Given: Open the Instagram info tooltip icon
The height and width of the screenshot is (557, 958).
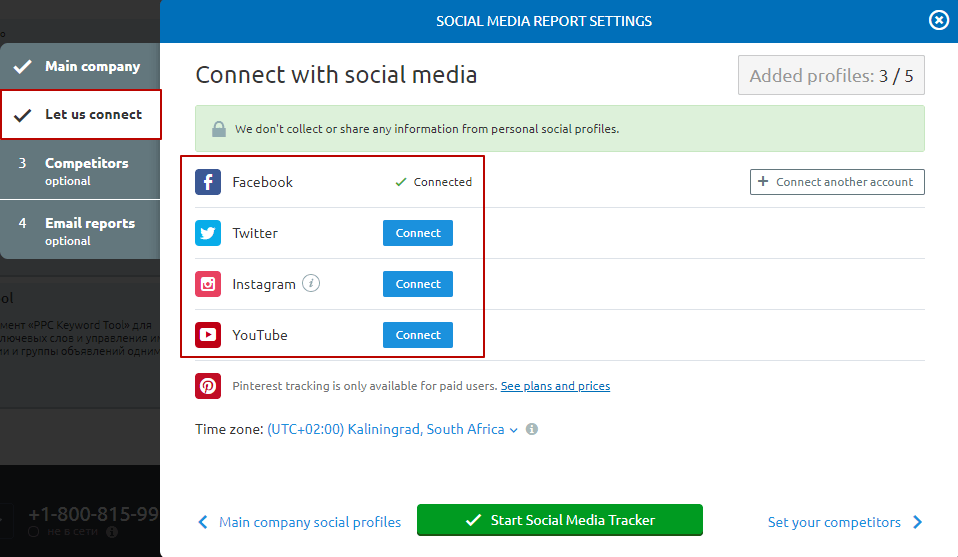Looking at the screenshot, I should point(311,283).
